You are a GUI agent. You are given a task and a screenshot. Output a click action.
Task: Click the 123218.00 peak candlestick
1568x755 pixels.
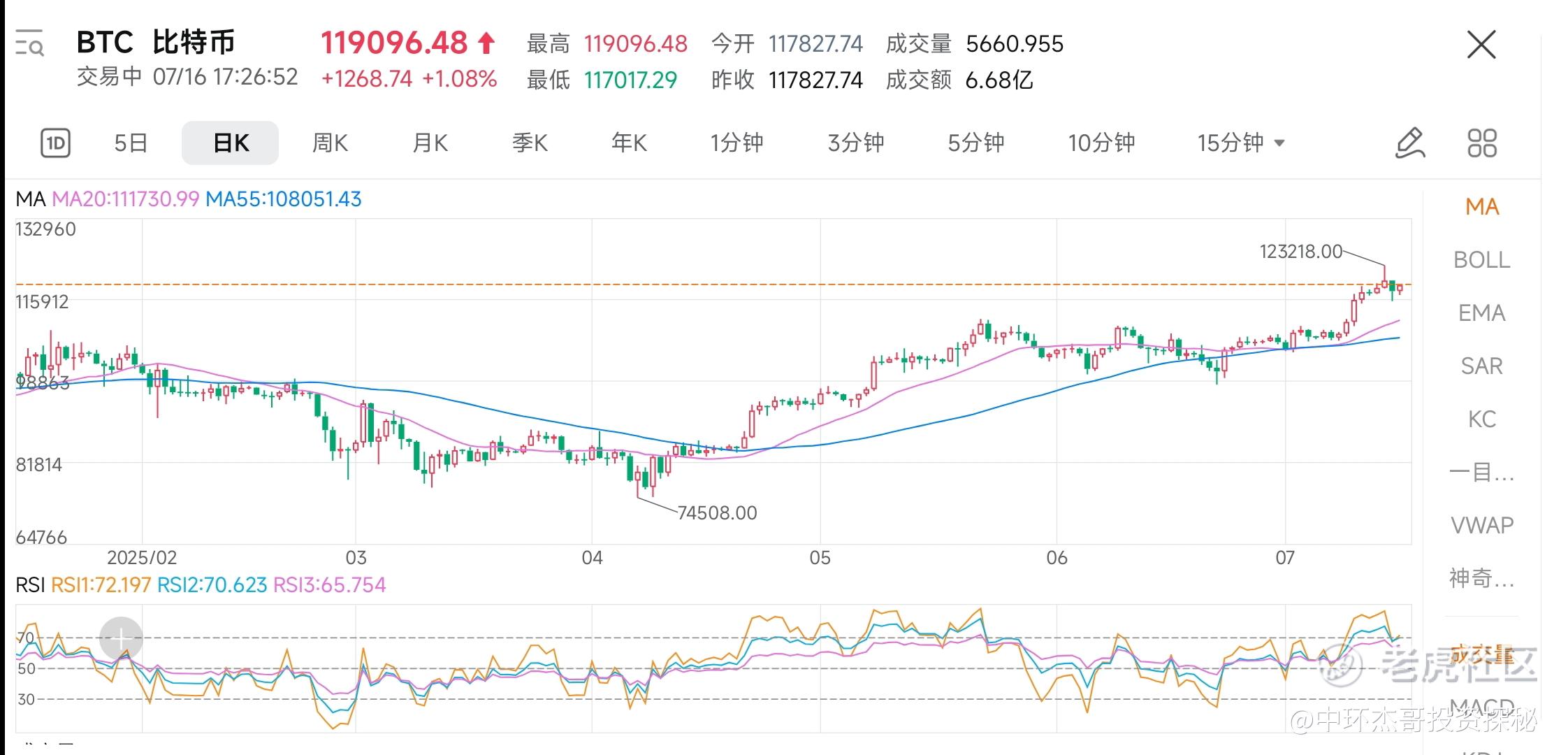(x=1384, y=282)
